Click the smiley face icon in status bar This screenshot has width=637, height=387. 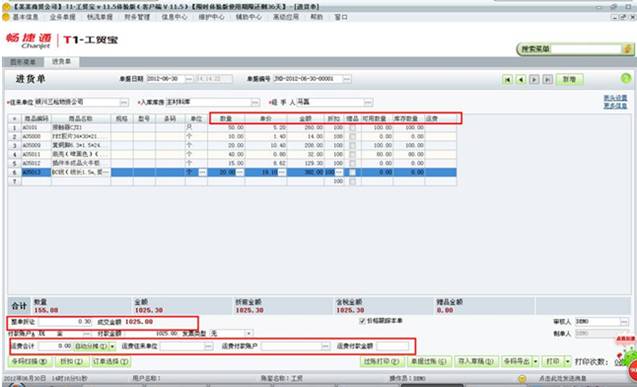point(522,378)
